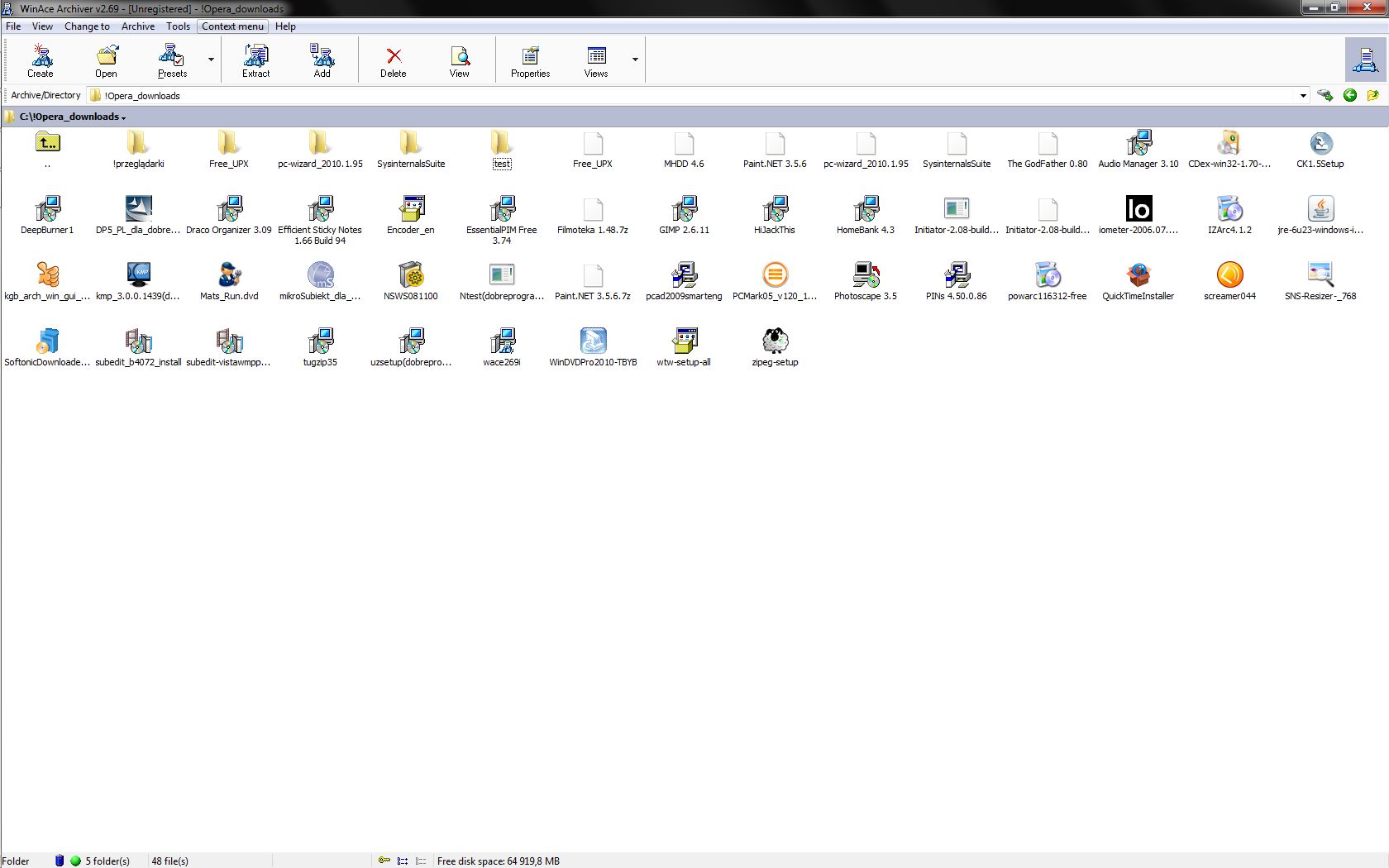
Task: Open the Archive menu
Action: [138, 26]
